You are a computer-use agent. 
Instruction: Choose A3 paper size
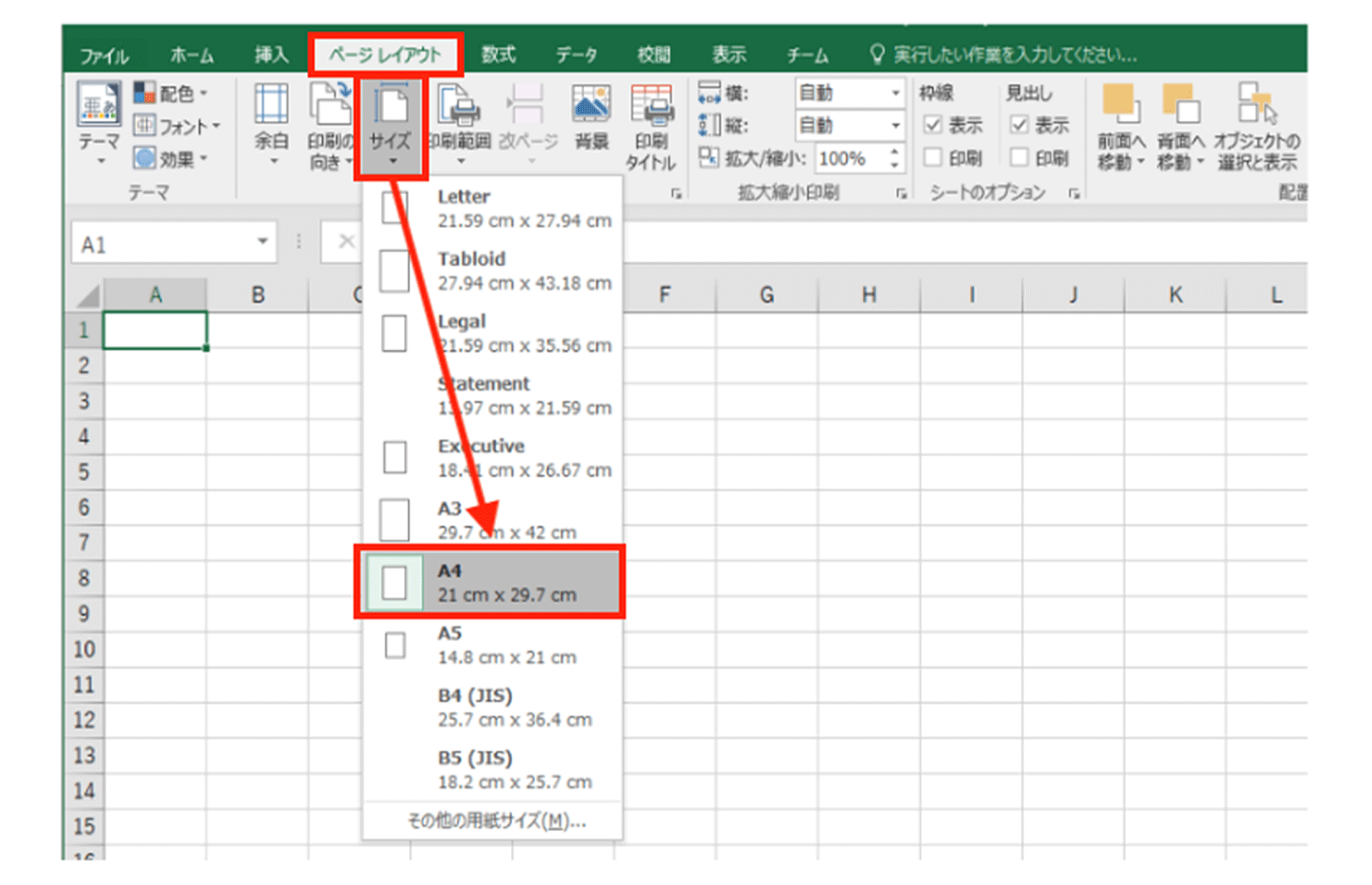click(494, 520)
